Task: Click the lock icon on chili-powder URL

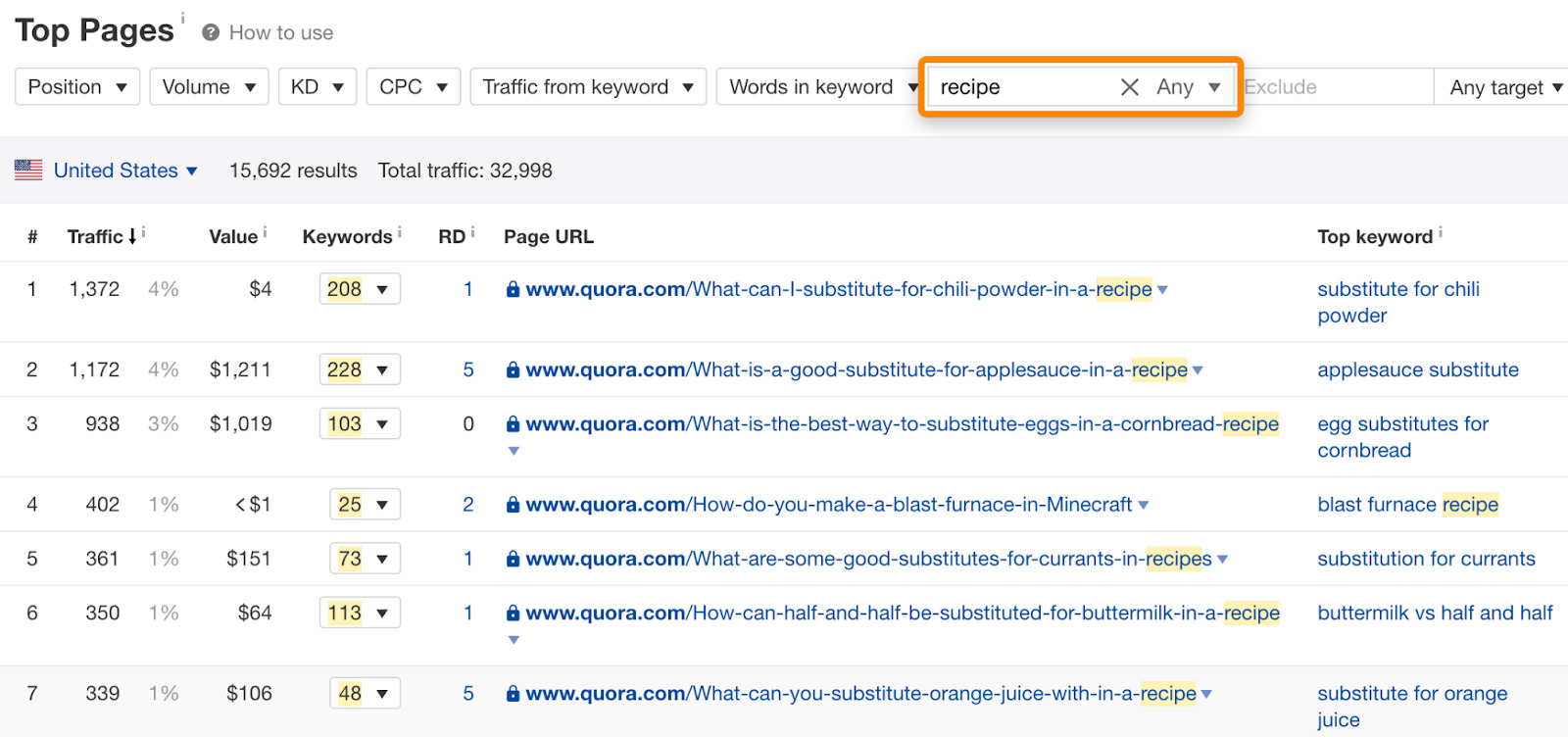Action: [513, 290]
